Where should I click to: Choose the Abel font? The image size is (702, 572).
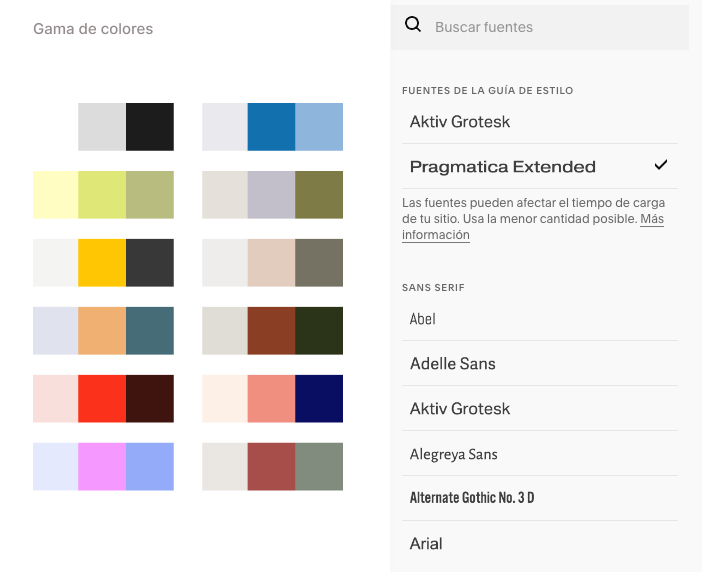540,319
